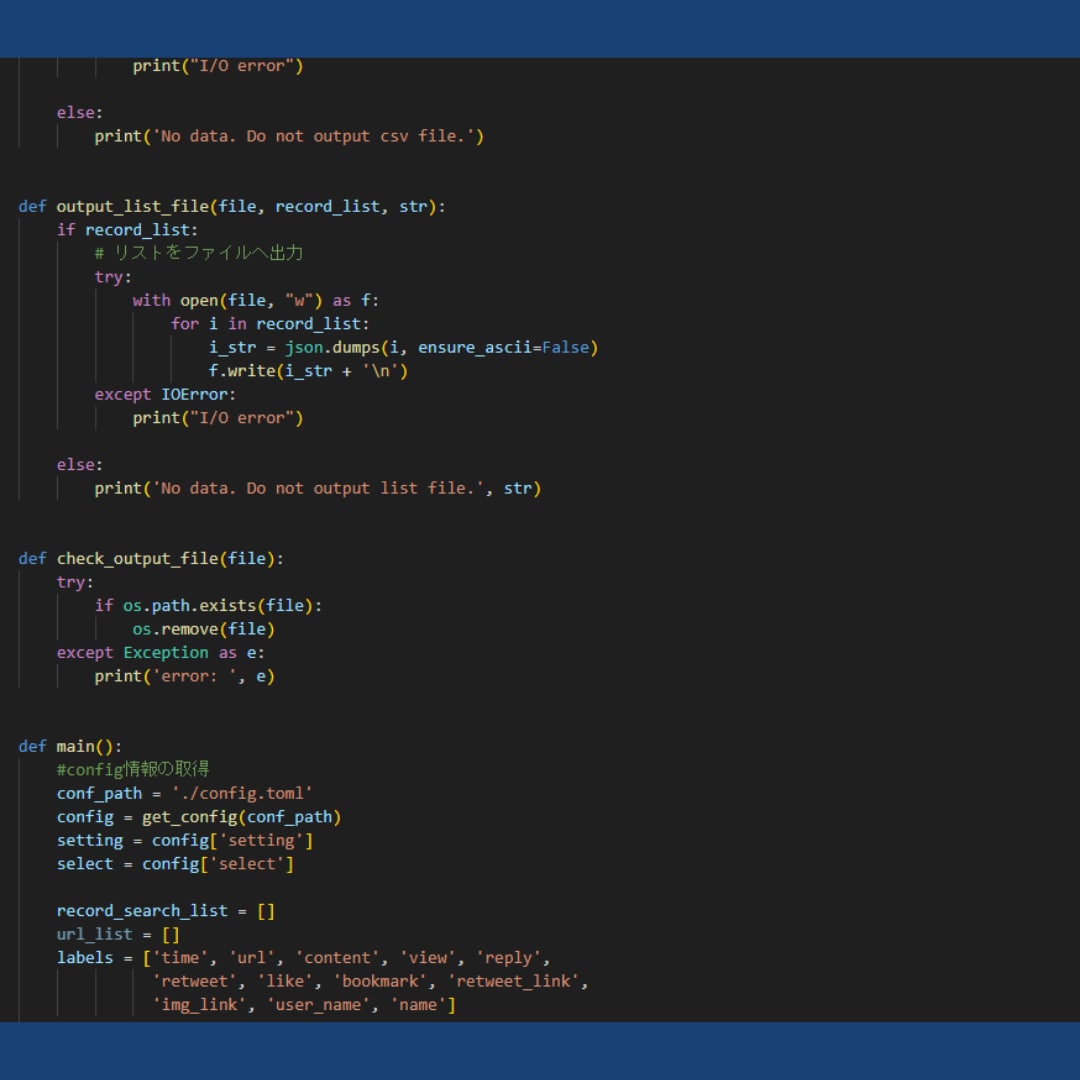
Task: Click the print('error: ', e) statement
Action: [185, 676]
